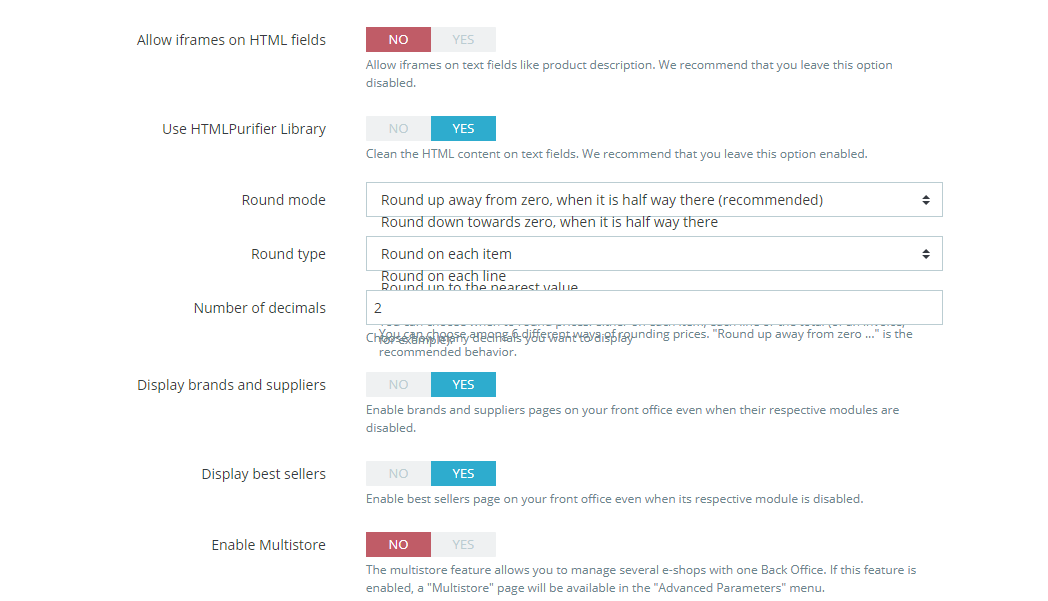This screenshot has height=601, width=1048.
Task: Click YES for Display brands and suppliers
Action: click(463, 385)
